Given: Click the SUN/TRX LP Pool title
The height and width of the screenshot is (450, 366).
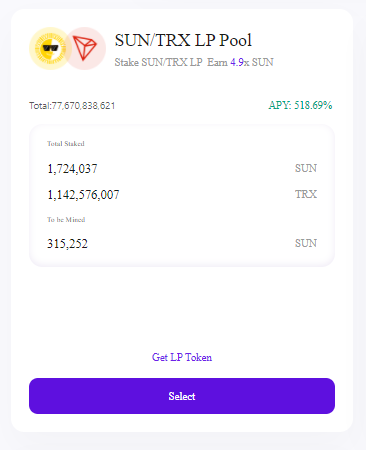Looking at the screenshot, I should pos(183,40).
